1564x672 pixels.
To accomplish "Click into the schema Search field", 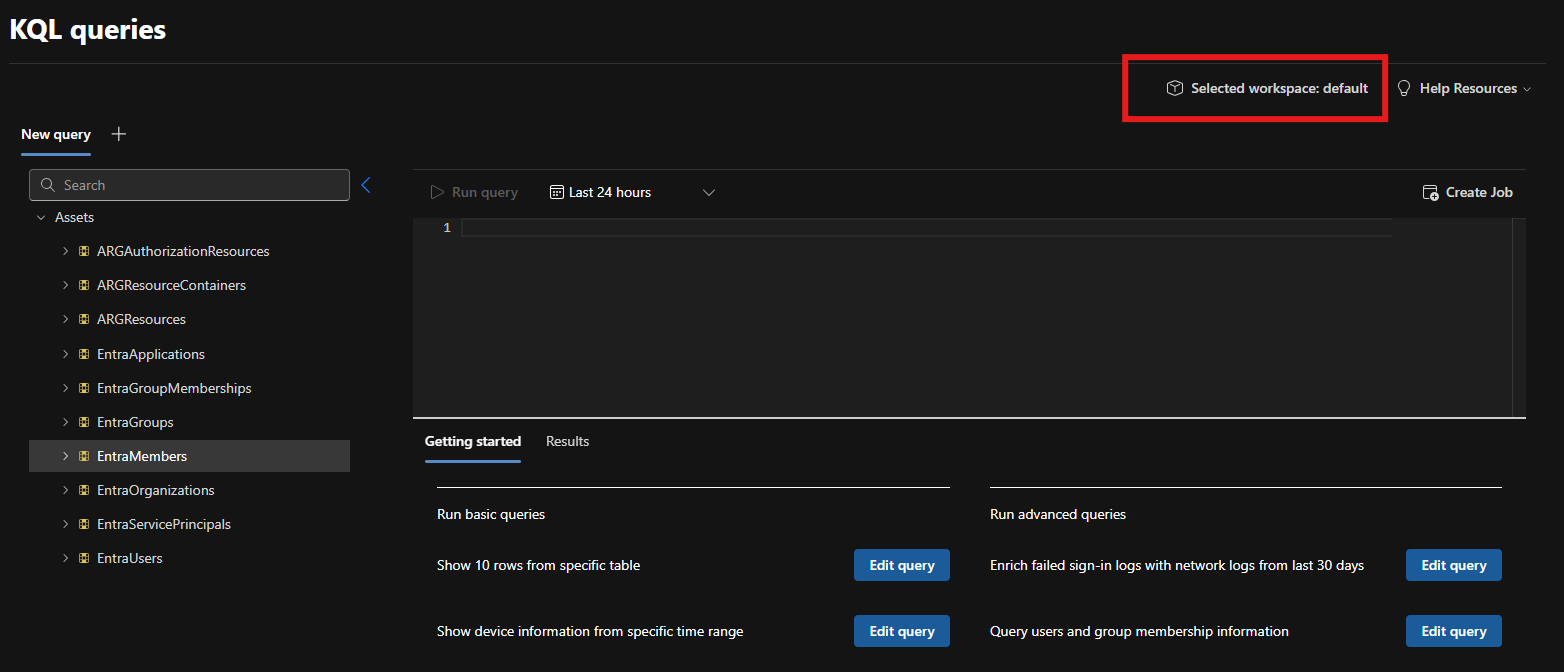I will pos(190,185).
